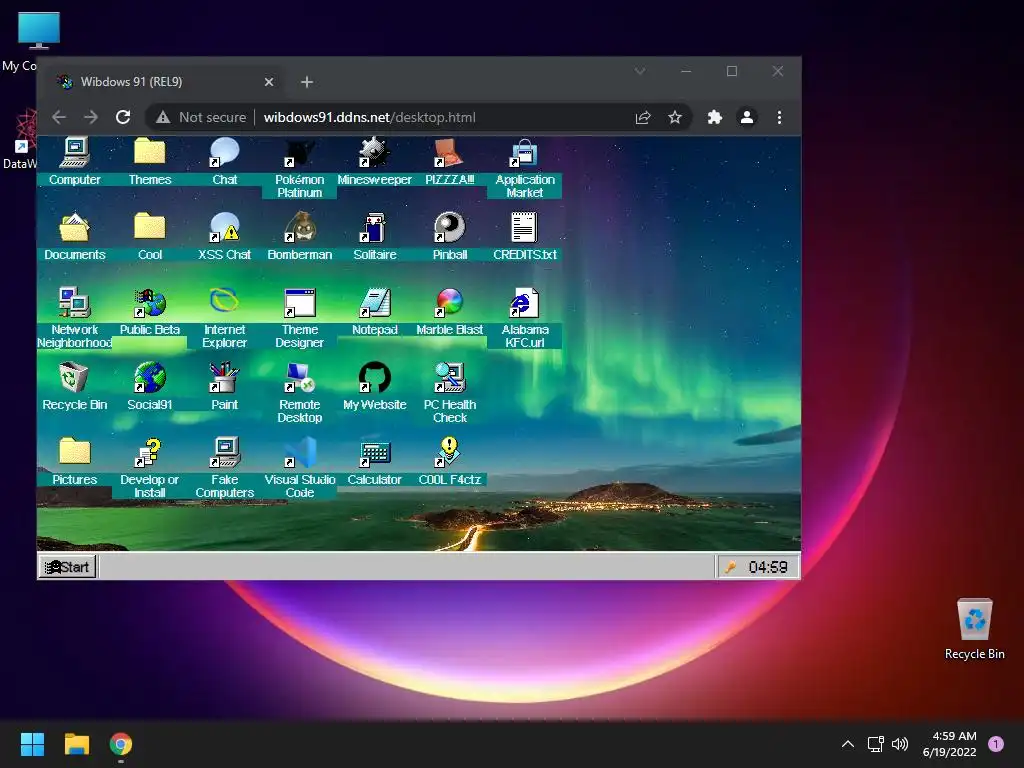This screenshot has width=1024, height=768.
Task: Open the 4:59 AM date and time
Action: coord(950,744)
